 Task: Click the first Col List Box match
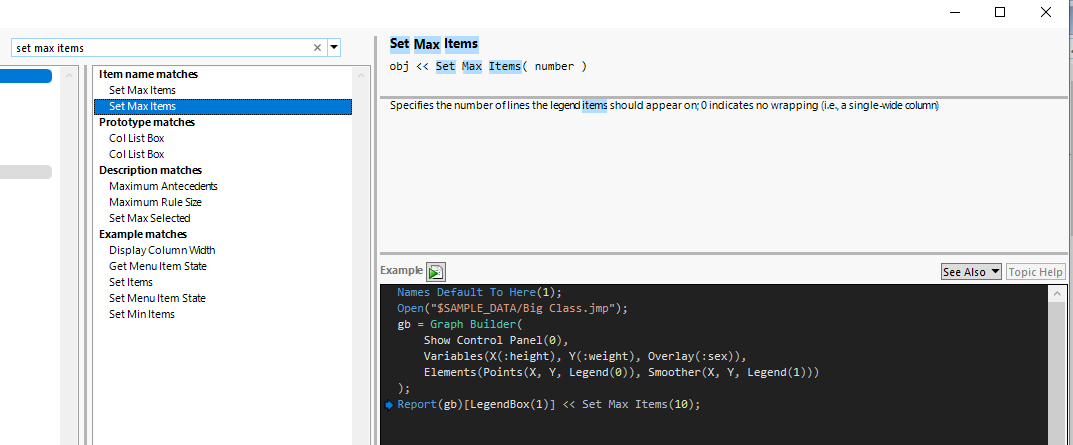(136, 138)
